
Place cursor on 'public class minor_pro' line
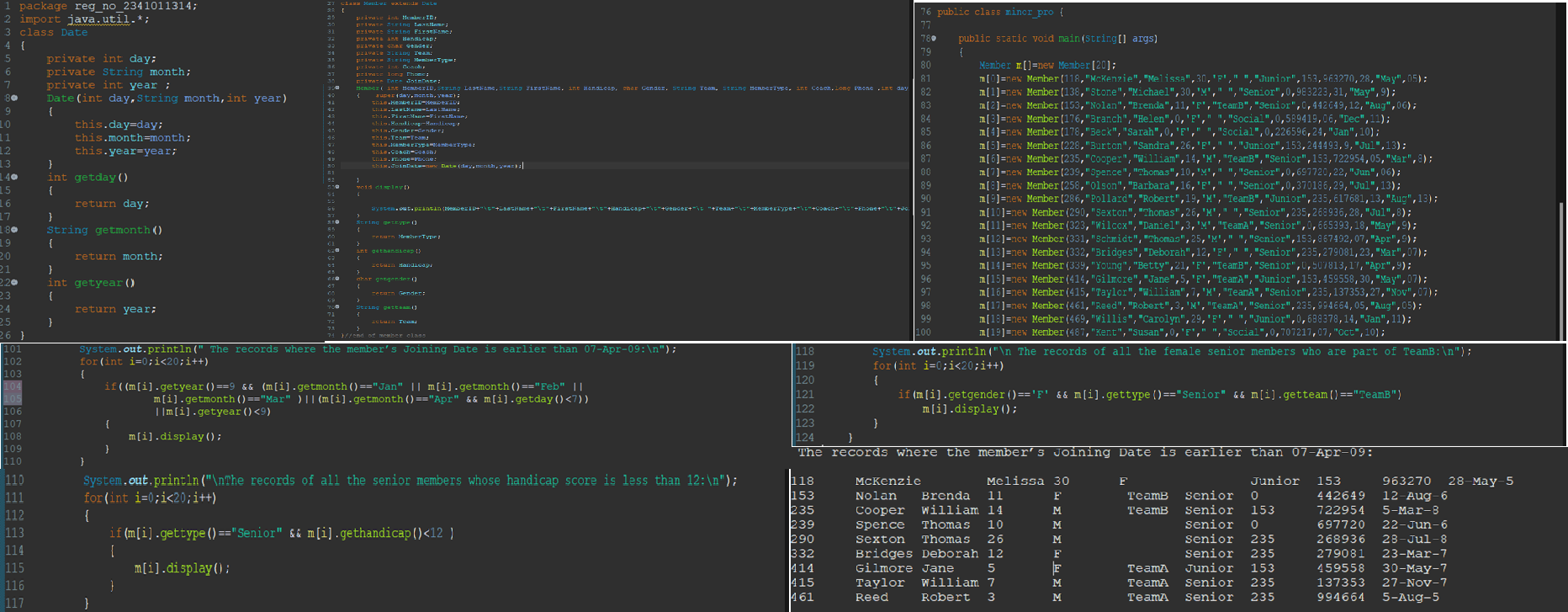tap(999, 12)
